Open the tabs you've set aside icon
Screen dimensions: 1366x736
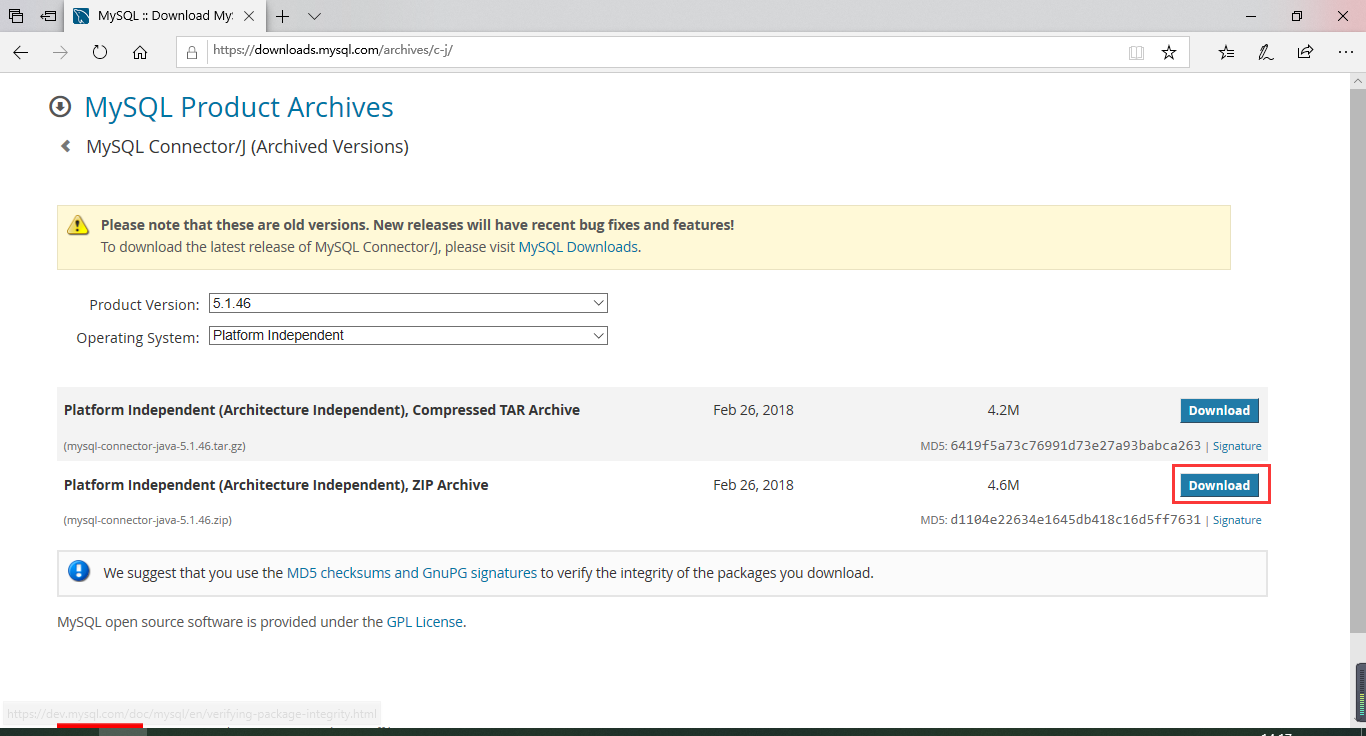[16, 16]
